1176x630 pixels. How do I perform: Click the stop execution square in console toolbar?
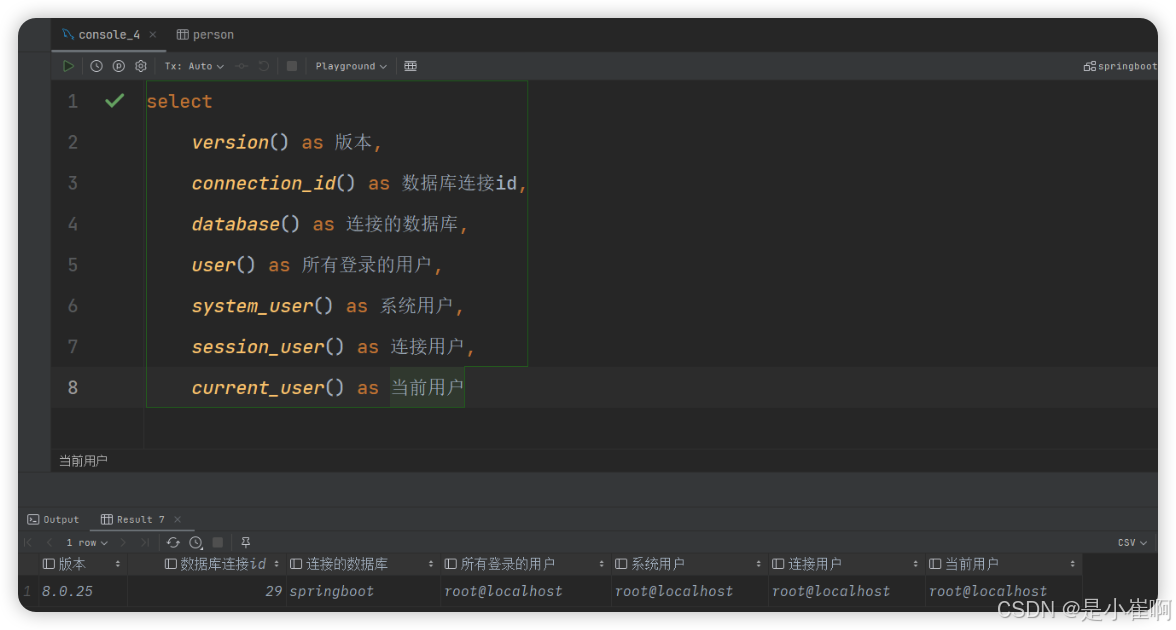click(x=292, y=66)
